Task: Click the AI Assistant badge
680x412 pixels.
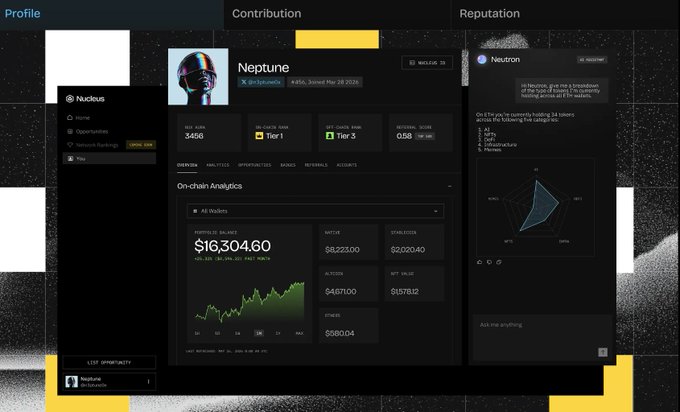Action: [592, 59]
